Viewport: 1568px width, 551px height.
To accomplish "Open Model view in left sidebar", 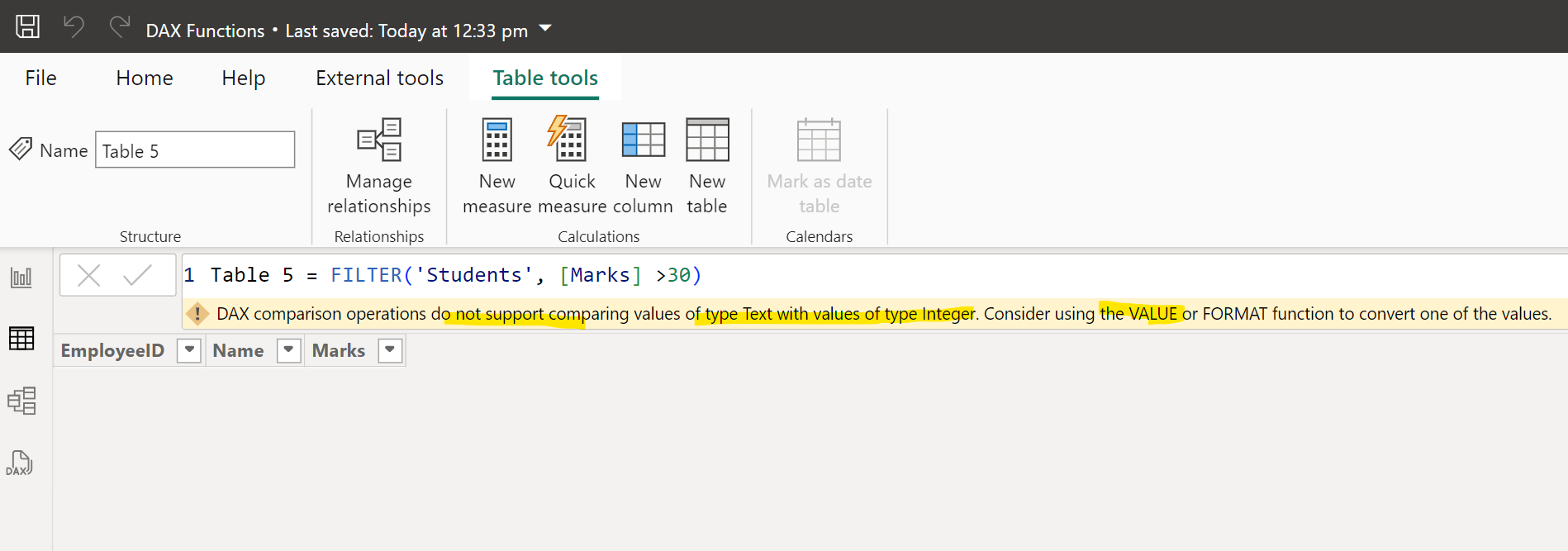I will 21,401.
